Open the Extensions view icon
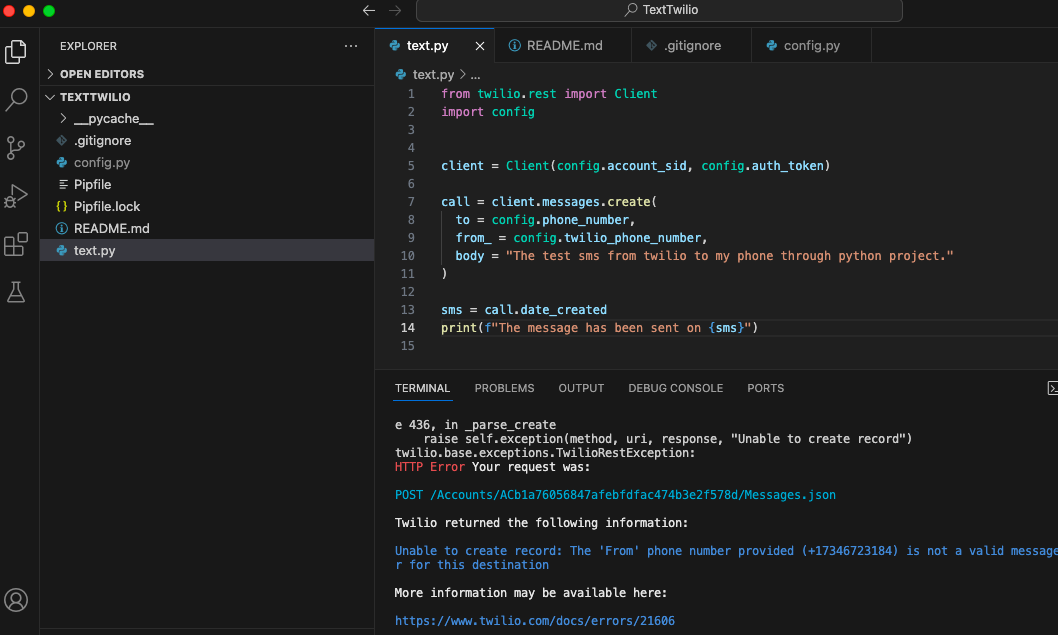Image resolution: width=1058 pixels, height=635 pixels. pyautogui.click(x=17, y=244)
